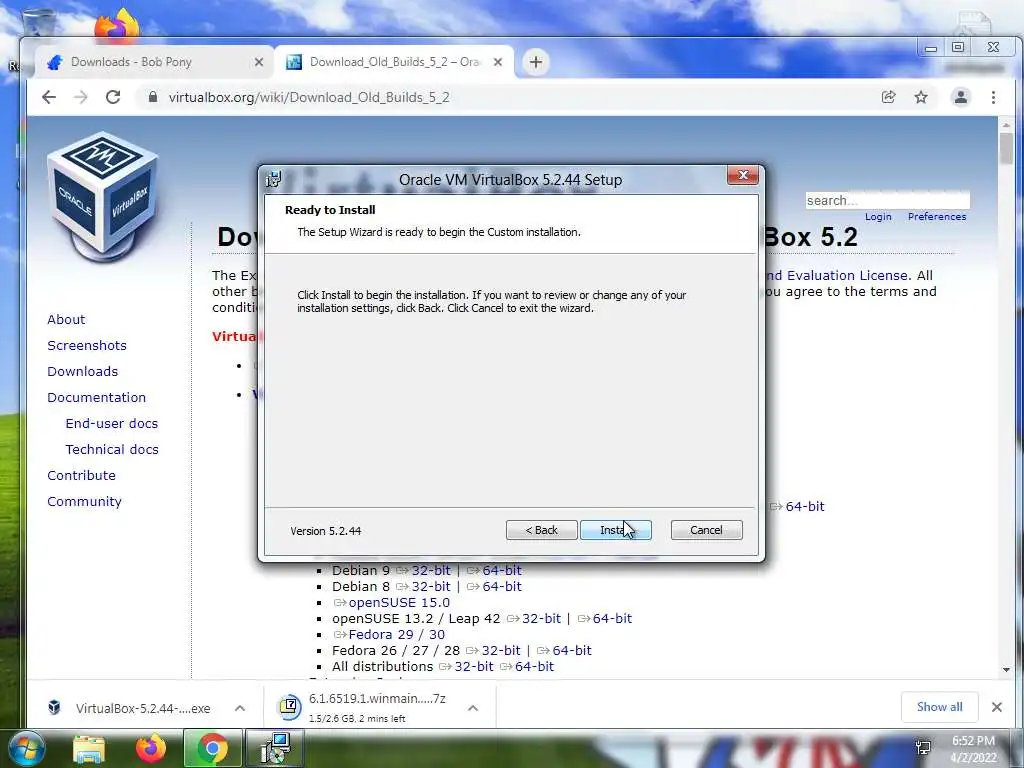Download openSUSE 13.2 32-bit build

(541, 618)
